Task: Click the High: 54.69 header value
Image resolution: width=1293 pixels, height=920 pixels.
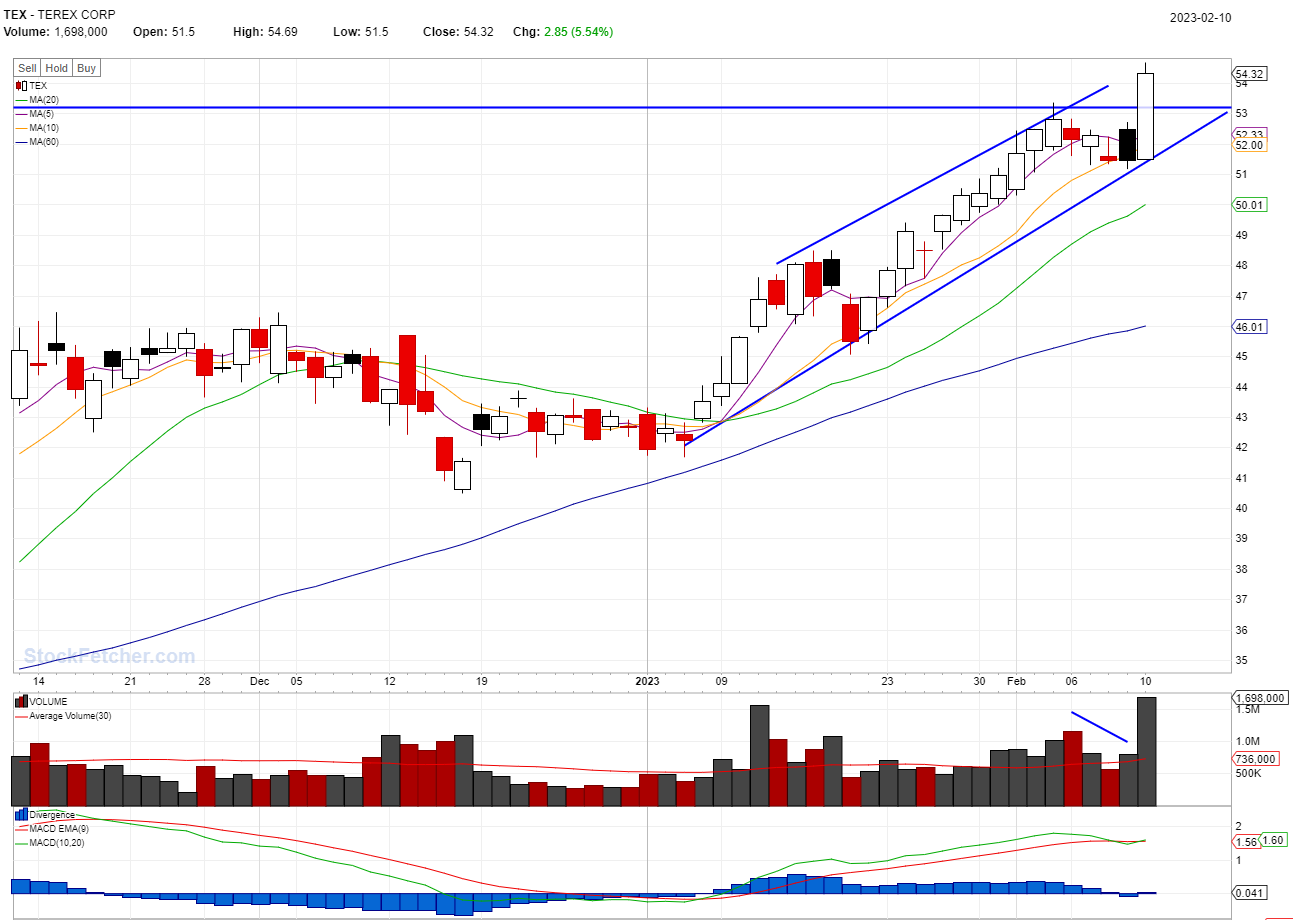Action: coord(265,32)
